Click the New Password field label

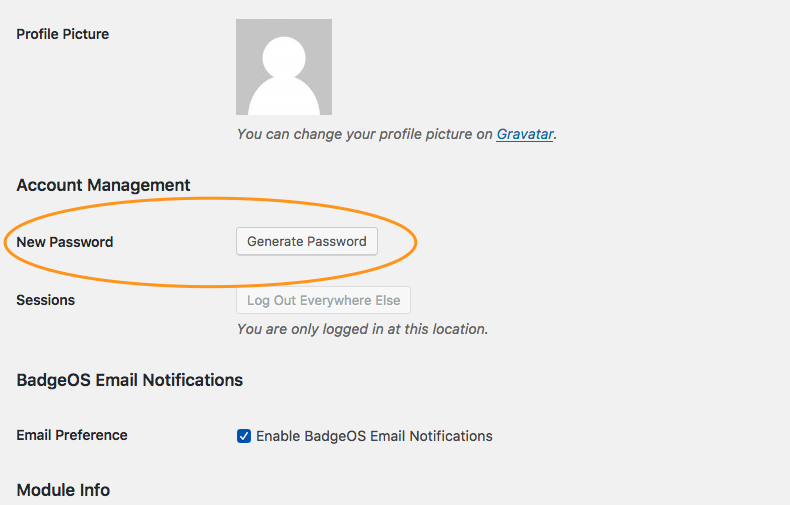click(64, 242)
